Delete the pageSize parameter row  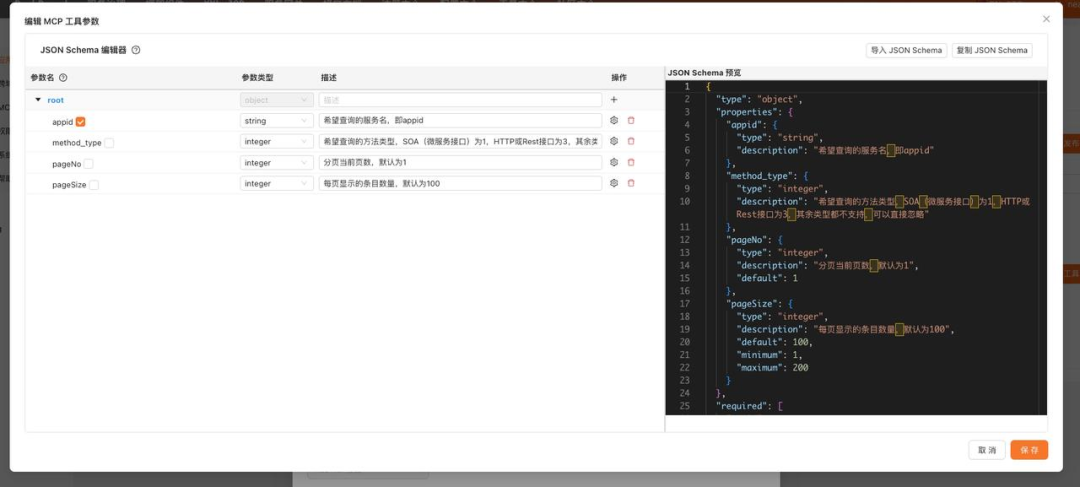[631, 184]
